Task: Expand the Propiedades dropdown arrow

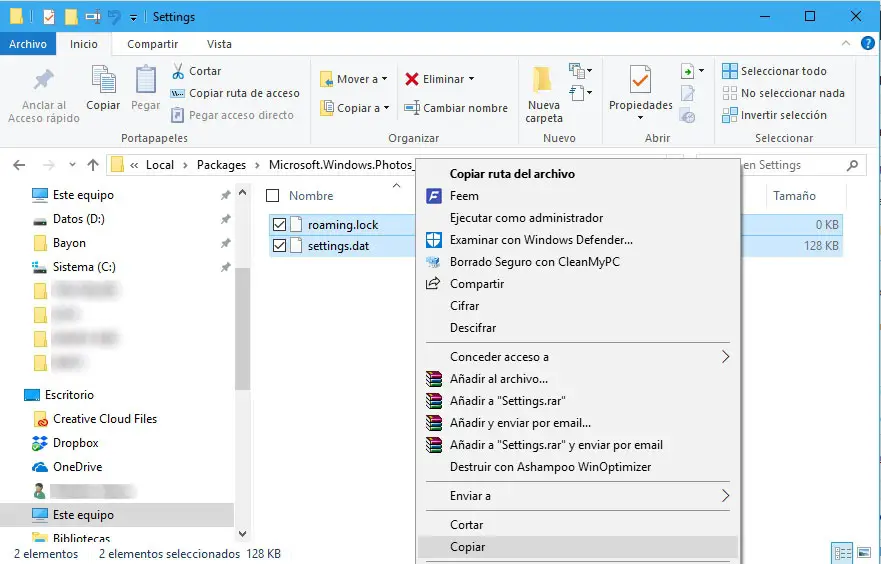Action: coord(641,117)
